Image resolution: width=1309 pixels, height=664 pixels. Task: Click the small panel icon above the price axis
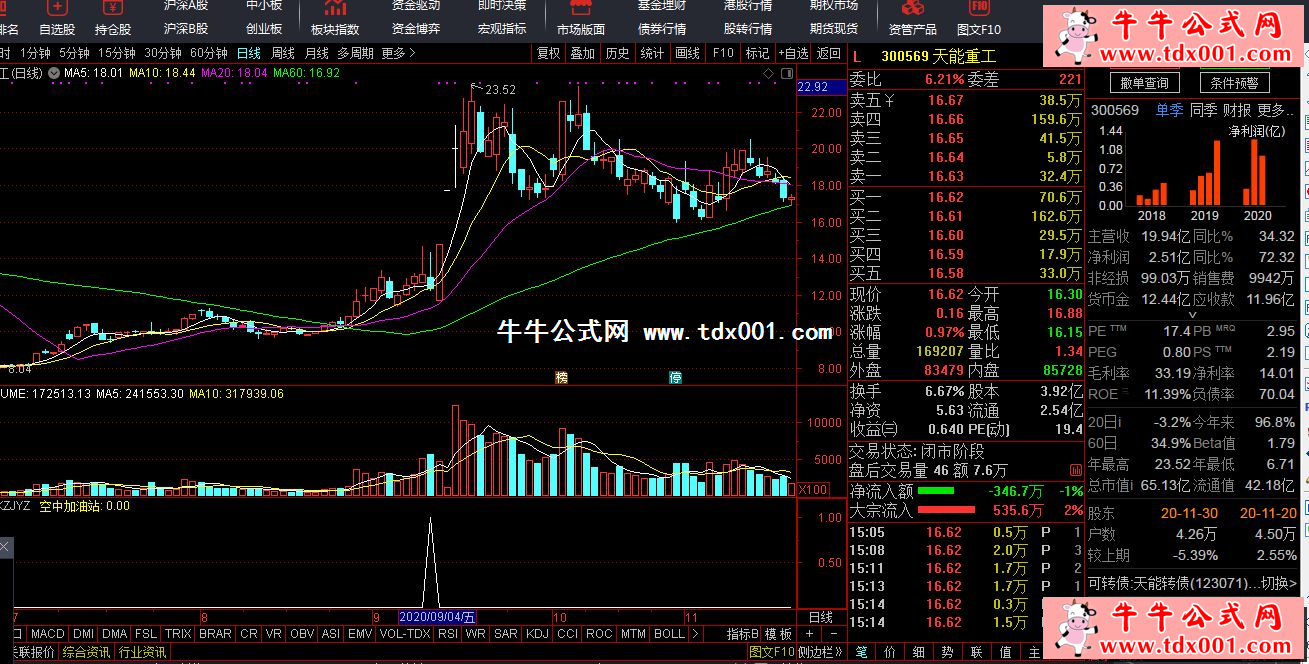[785, 74]
